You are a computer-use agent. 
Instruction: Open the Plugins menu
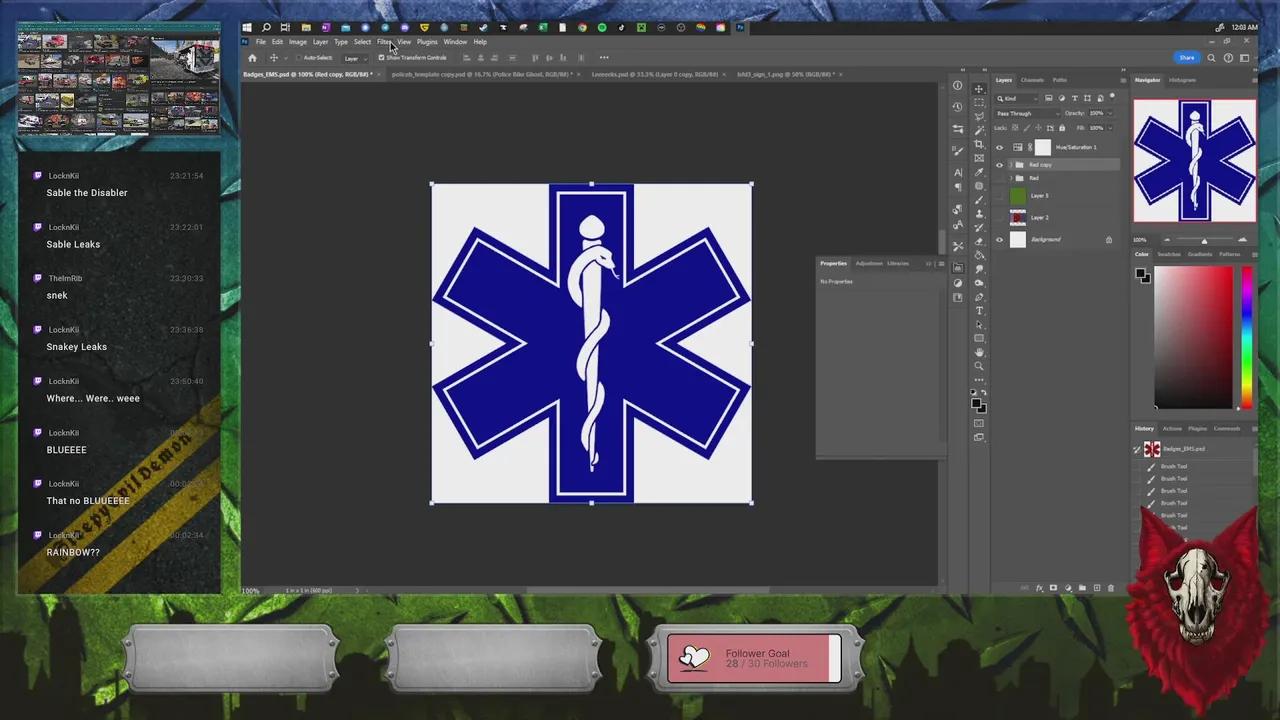[427, 42]
